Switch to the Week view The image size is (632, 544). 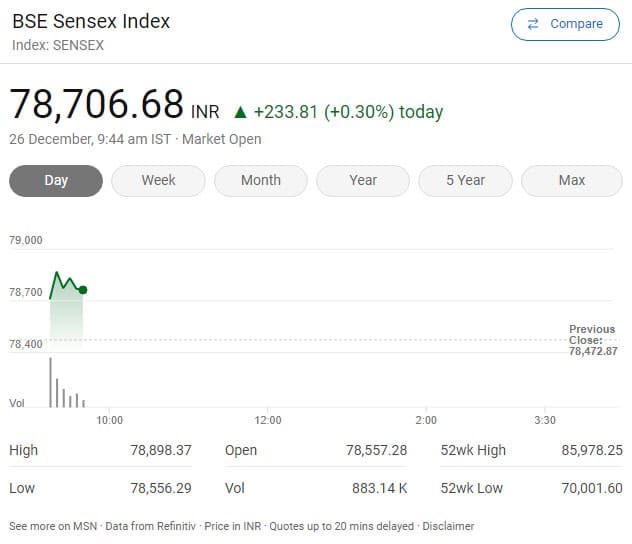pyautogui.click(x=158, y=181)
